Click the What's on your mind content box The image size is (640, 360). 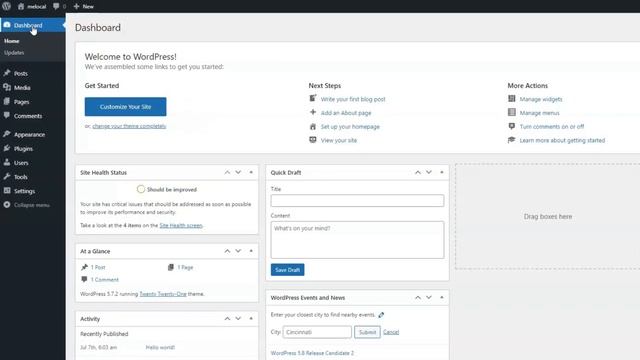click(x=357, y=240)
